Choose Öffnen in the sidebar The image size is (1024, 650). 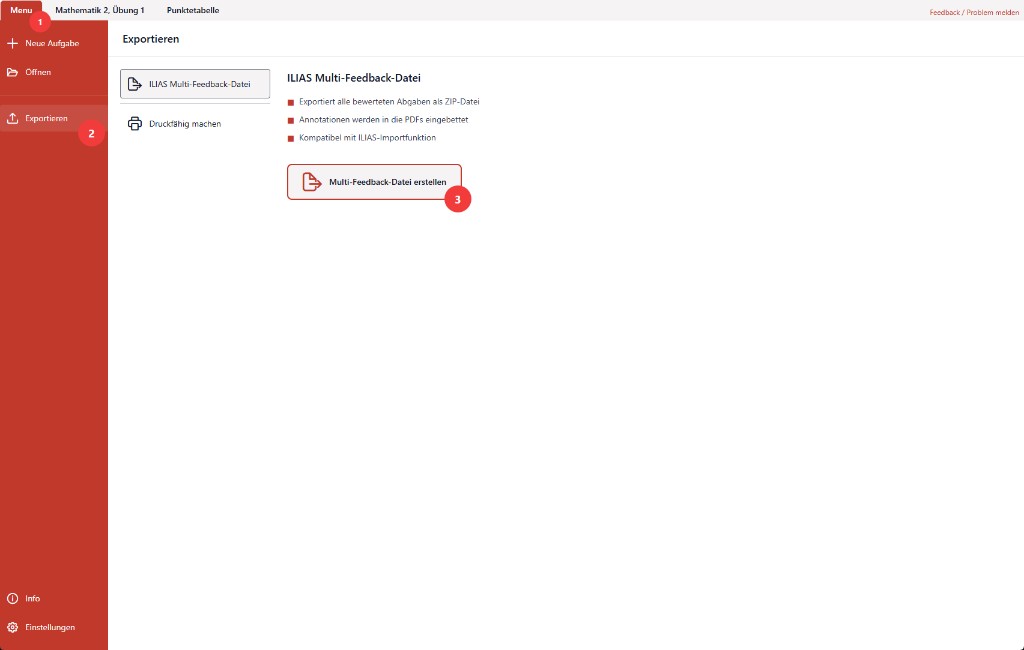point(54,72)
